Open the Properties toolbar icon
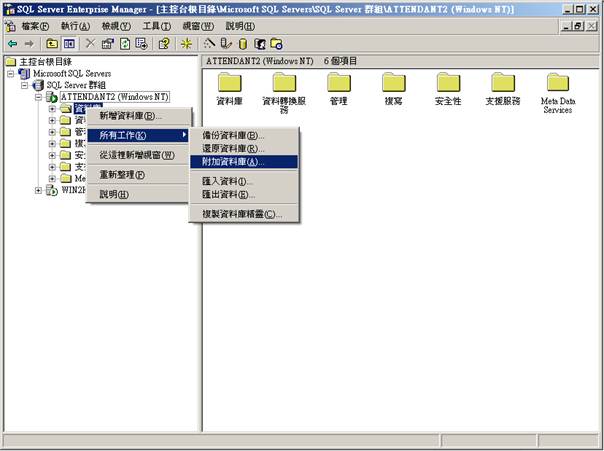Viewport: 604px width, 451px height. (107, 44)
